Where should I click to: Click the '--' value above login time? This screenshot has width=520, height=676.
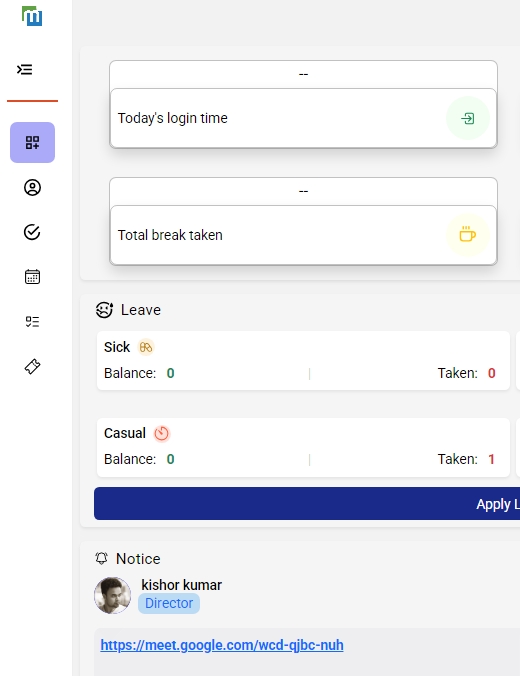[304, 74]
